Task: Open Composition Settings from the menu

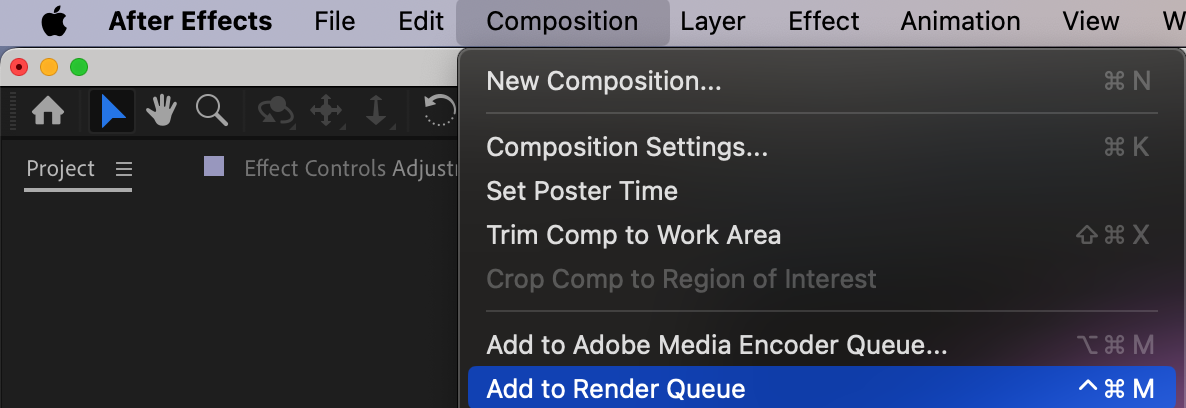Action: tap(627, 147)
